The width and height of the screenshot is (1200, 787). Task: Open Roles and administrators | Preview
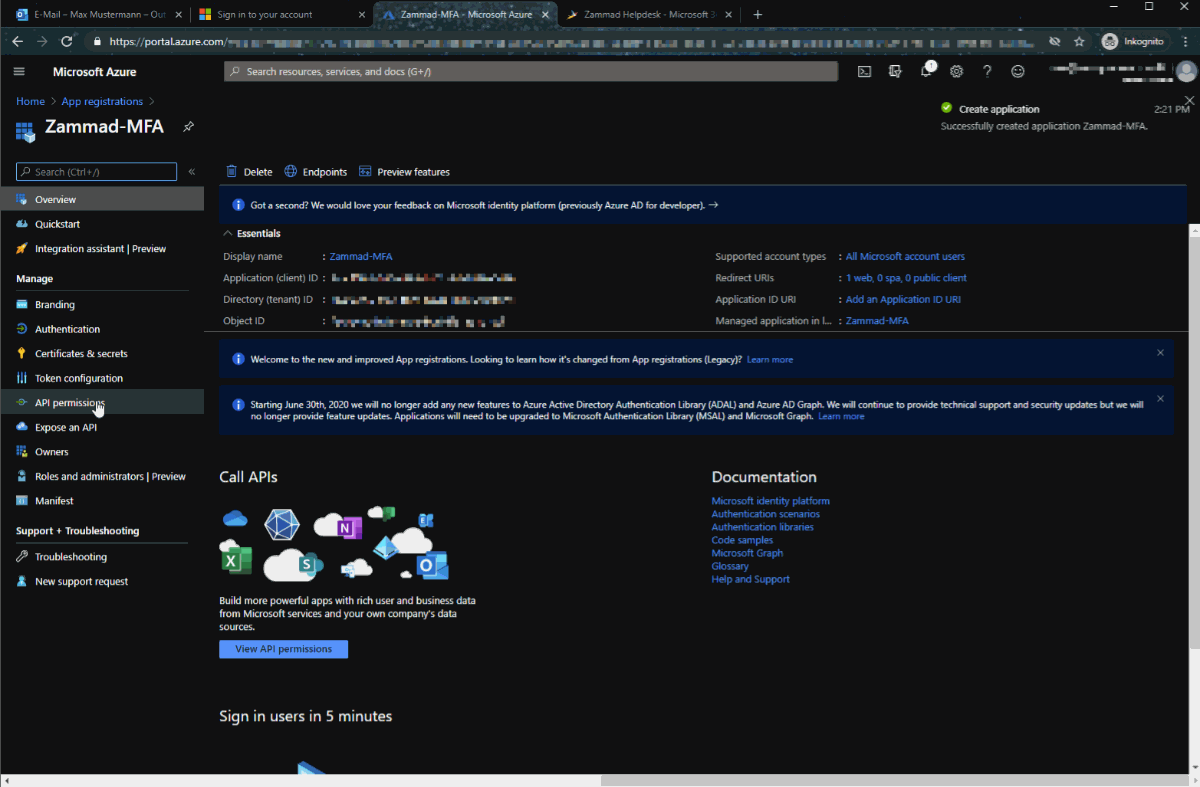coord(101,477)
